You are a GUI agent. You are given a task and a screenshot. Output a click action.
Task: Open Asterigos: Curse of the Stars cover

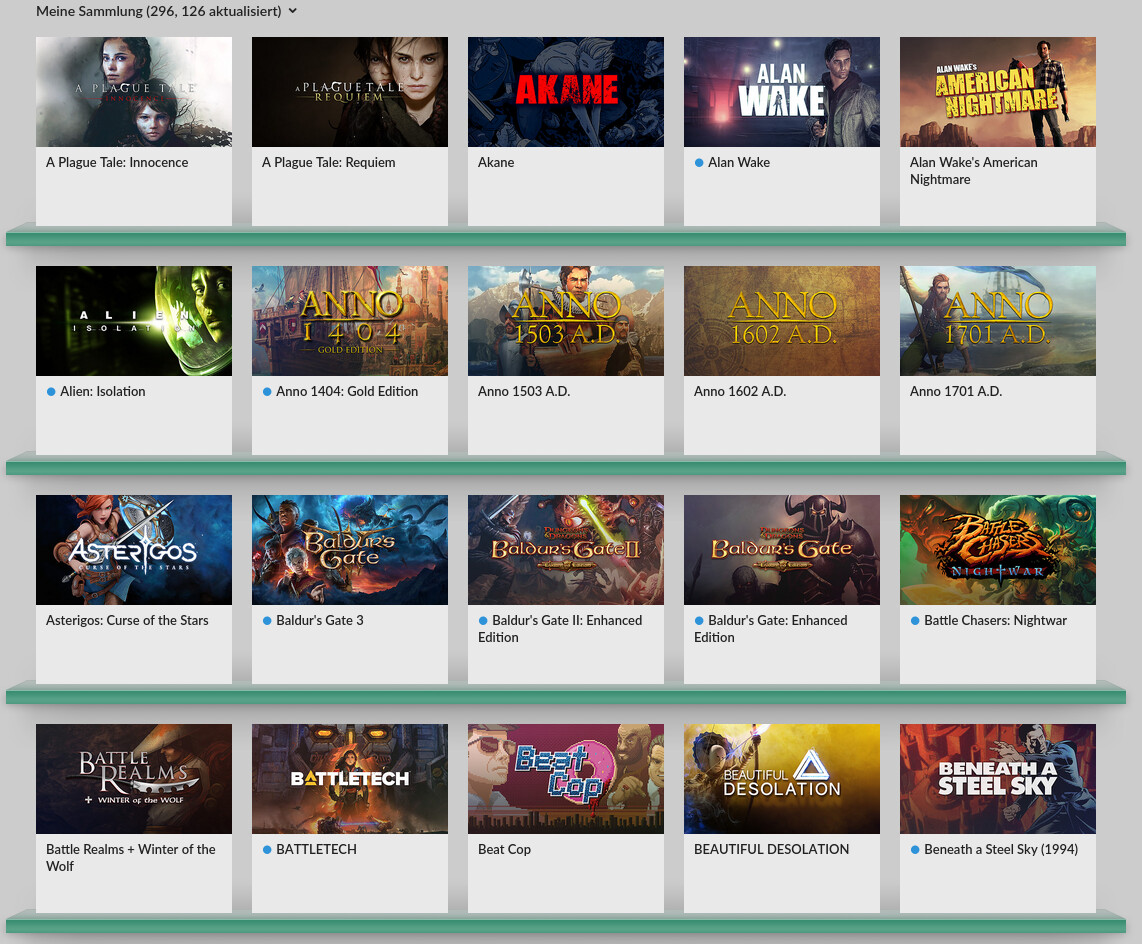click(134, 550)
